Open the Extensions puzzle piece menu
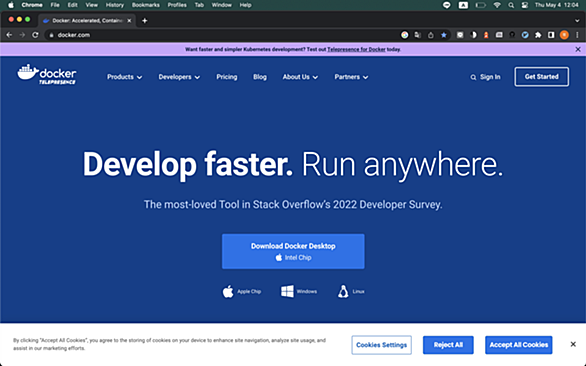This screenshot has width=586, height=366. (x=538, y=35)
